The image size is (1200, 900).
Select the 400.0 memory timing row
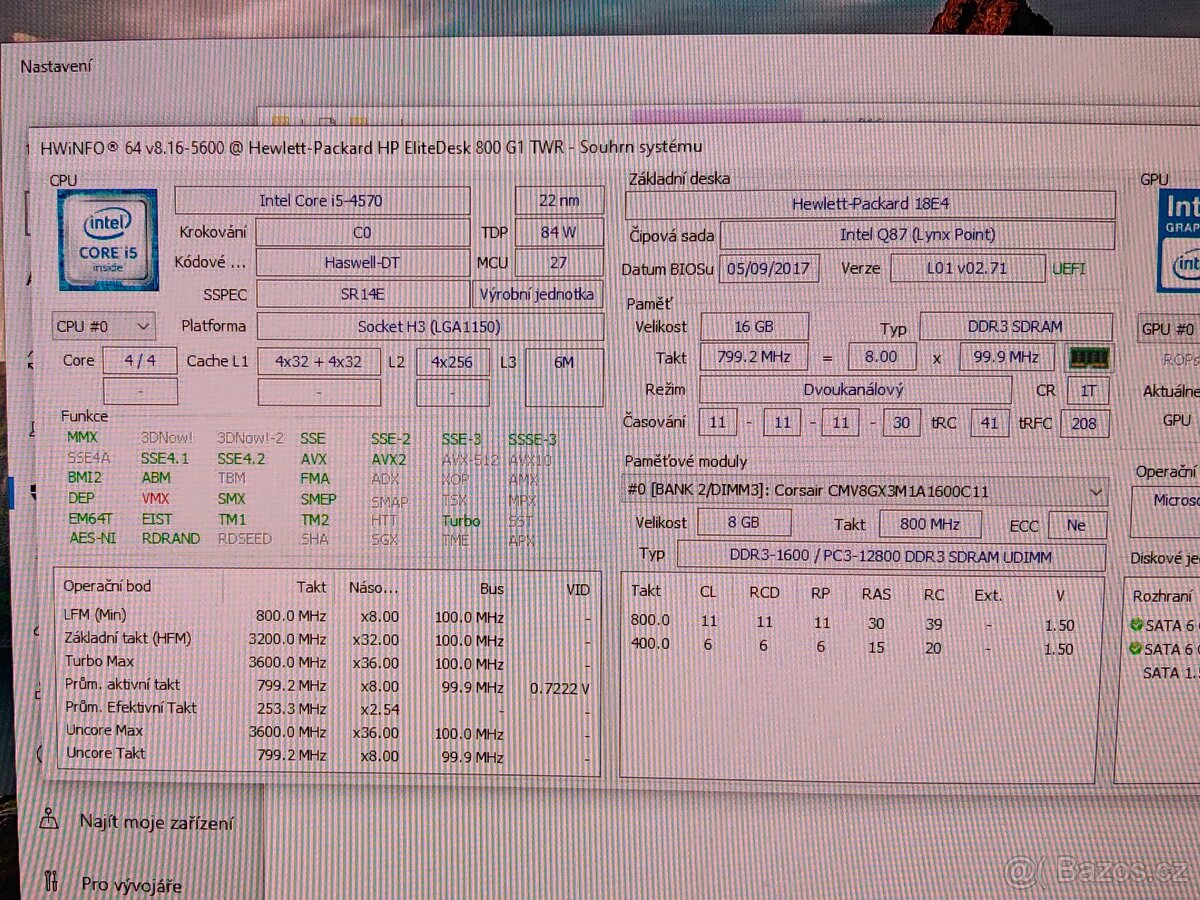click(x=860, y=645)
